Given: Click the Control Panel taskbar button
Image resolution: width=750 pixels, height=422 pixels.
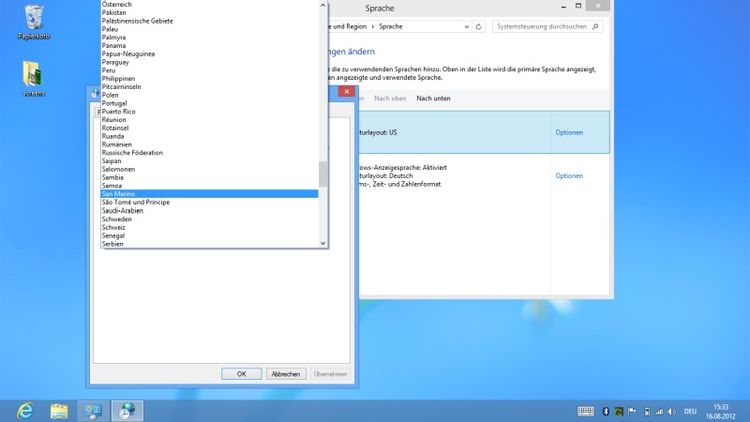Looking at the screenshot, I should coord(93,410).
